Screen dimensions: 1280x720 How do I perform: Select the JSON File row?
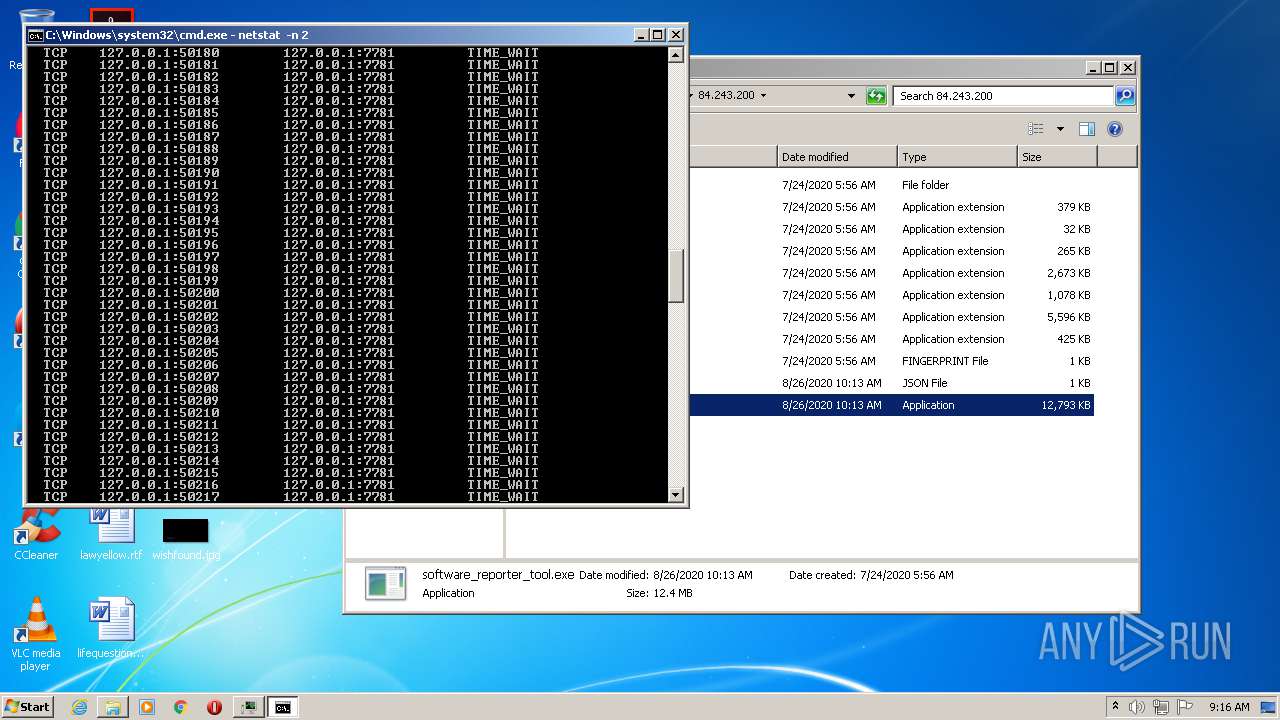coord(891,383)
